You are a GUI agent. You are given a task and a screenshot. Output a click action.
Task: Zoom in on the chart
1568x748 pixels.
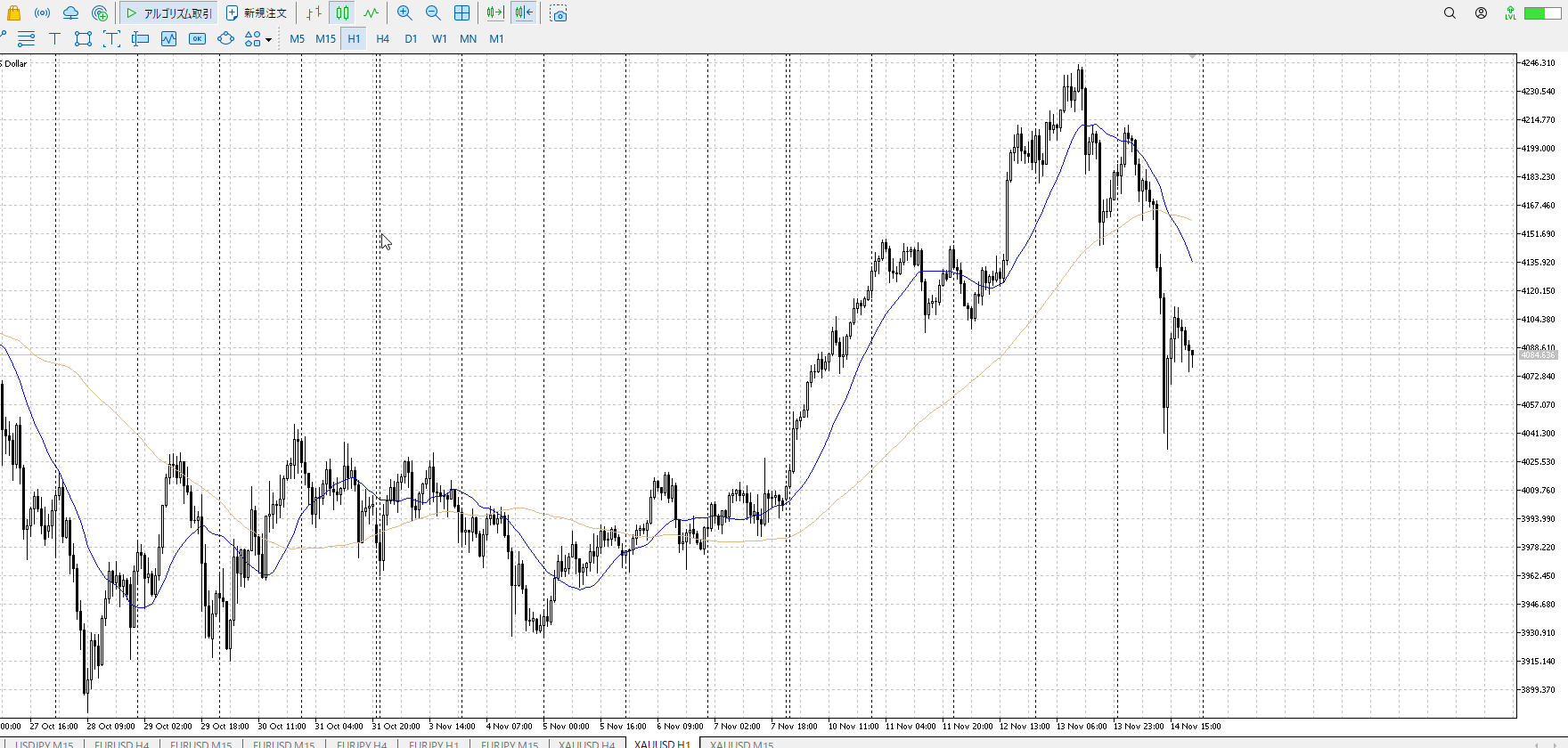click(x=404, y=13)
